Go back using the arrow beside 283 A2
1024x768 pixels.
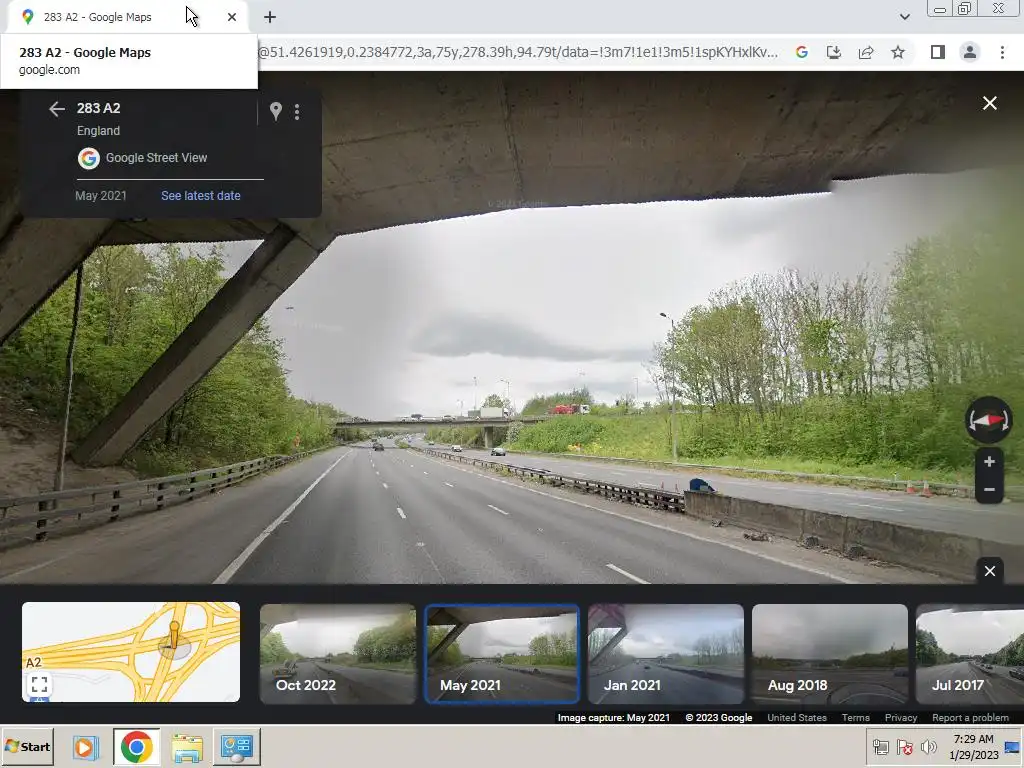tap(57, 108)
